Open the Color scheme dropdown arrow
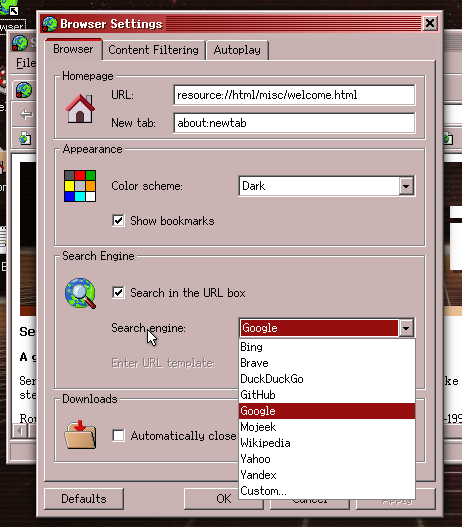The width and height of the screenshot is (462, 527). (x=406, y=186)
